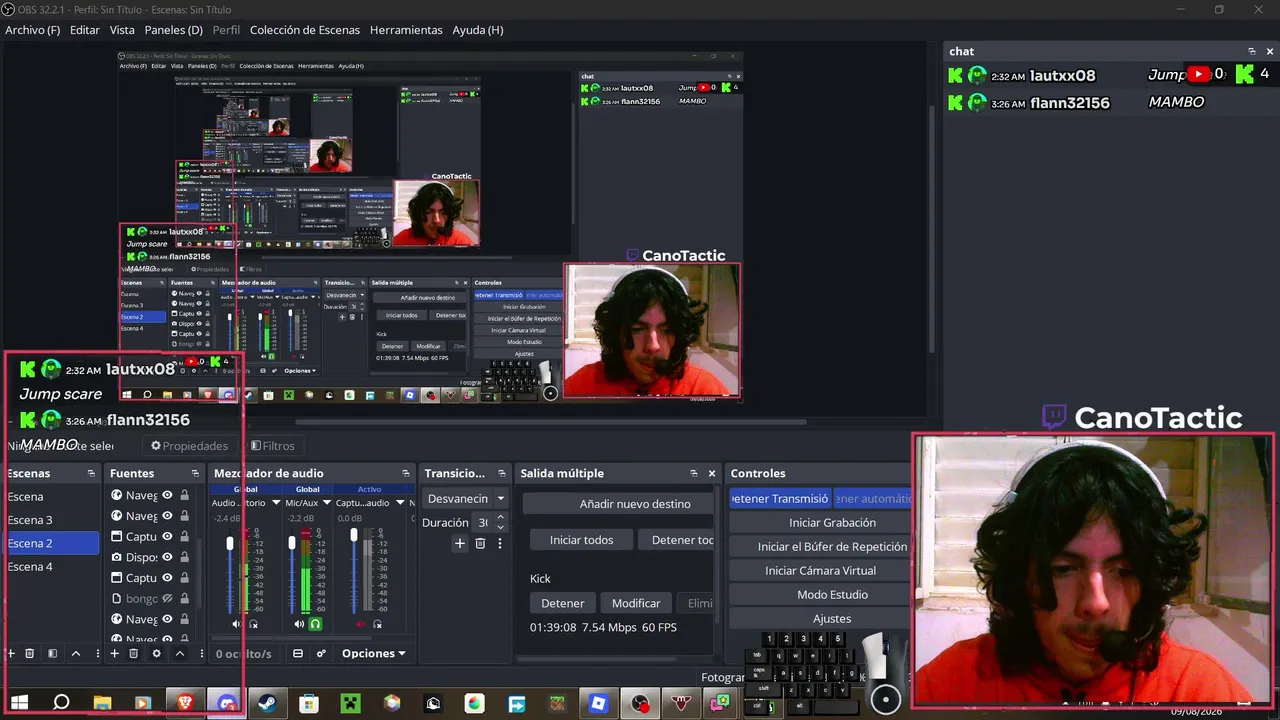Screen dimensions: 1280x720
Task: Open the Archivo menu
Action: tap(32, 30)
